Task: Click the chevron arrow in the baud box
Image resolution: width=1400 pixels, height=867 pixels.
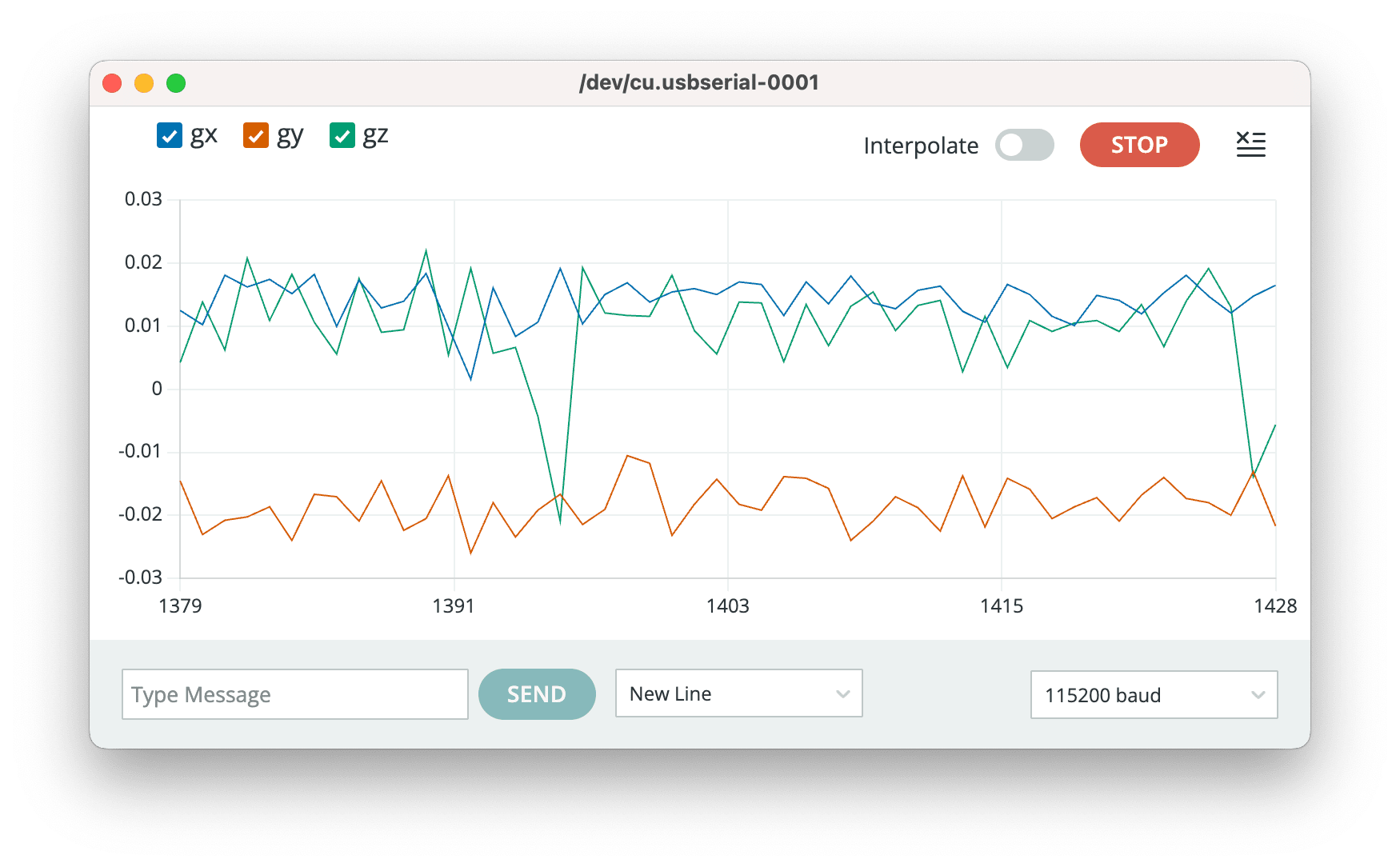Action: [x=1258, y=695]
